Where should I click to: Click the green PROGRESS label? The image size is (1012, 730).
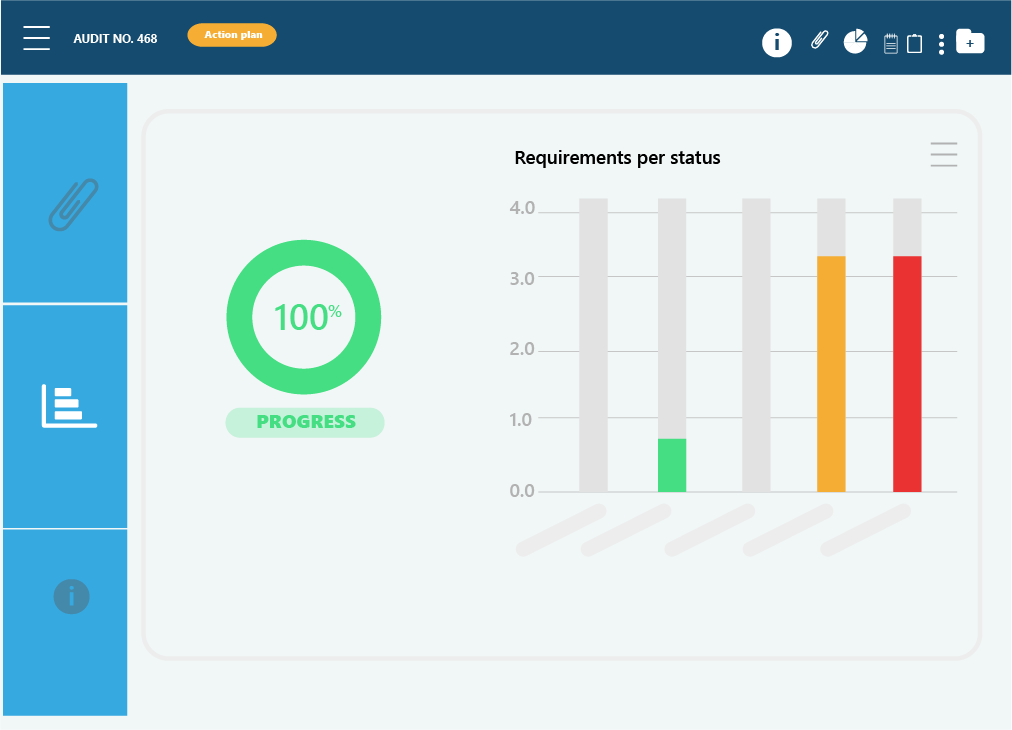click(305, 422)
